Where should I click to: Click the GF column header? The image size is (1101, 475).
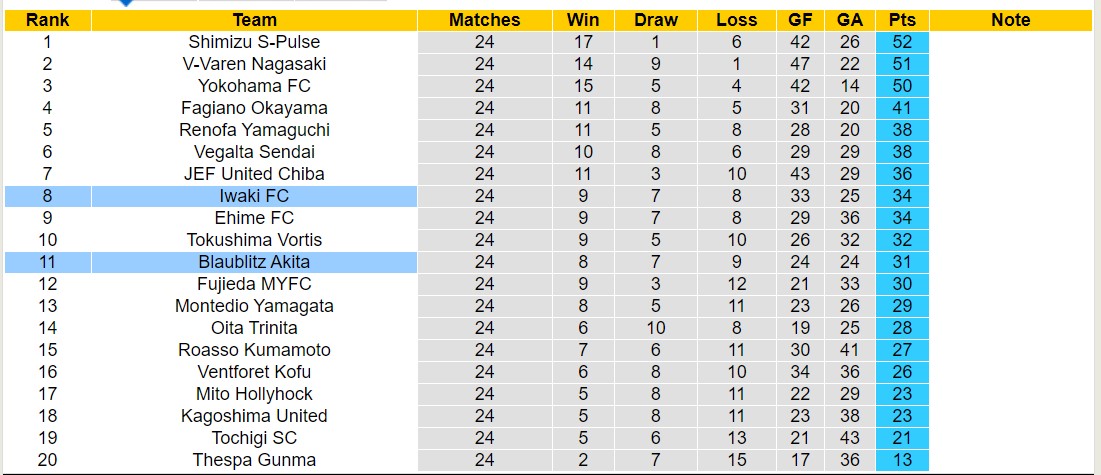pyautogui.click(x=800, y=20)
